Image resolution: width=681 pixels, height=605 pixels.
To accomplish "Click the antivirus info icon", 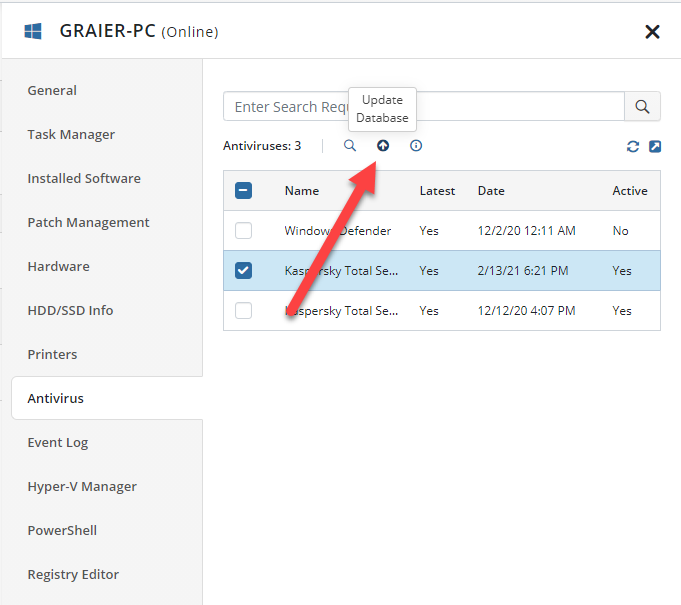I will click(416, 145).
